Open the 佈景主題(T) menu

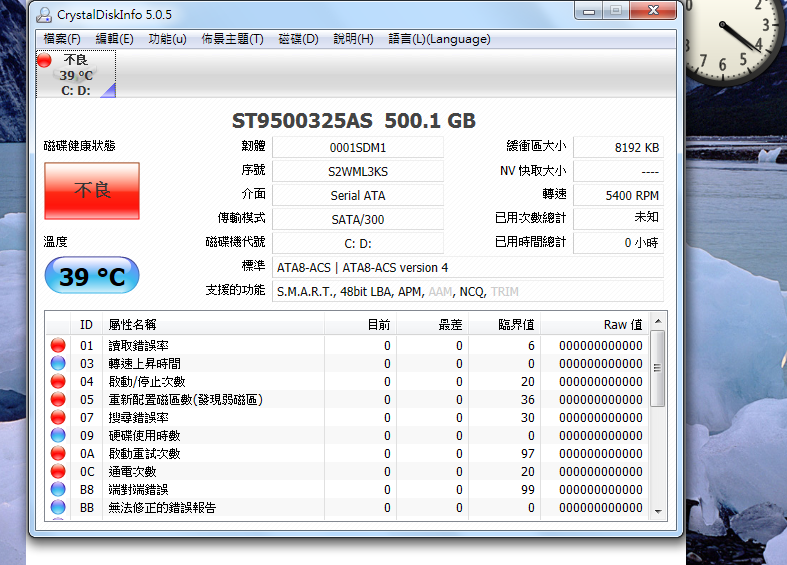tap(232, 39)
